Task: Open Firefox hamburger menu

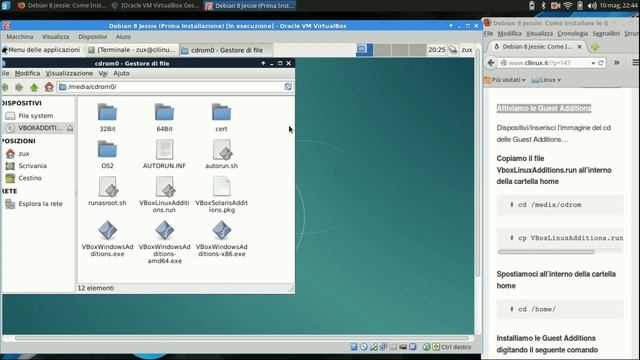Action: 636,63
